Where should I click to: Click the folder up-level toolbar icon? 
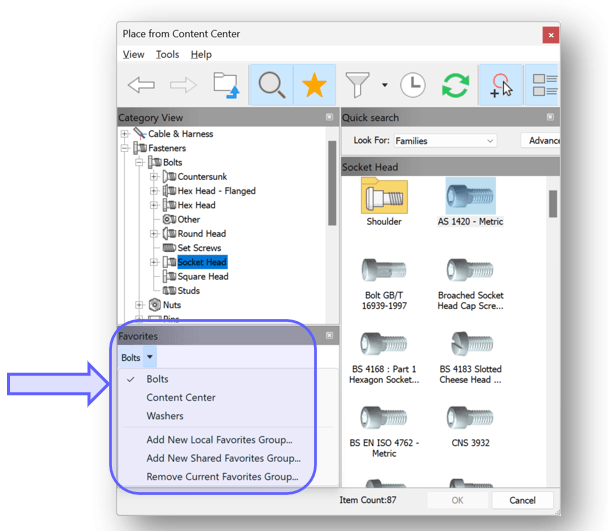226,86
